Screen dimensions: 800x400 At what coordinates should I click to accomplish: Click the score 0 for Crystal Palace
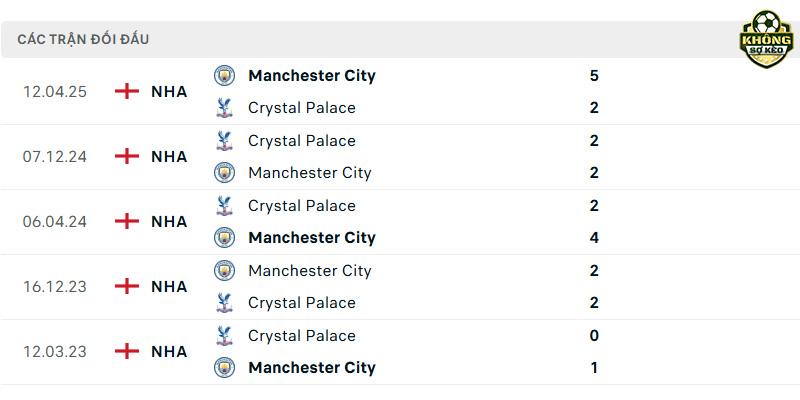594,336
